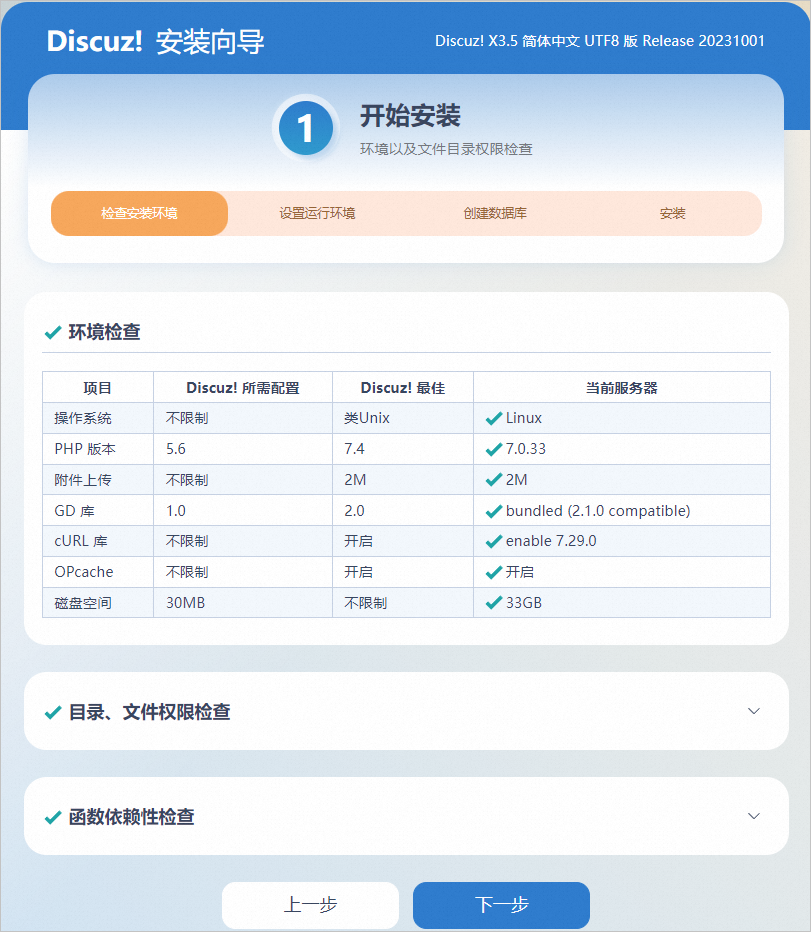Select the 创建数据库 step tab
The image size is (811, 932).
tap(495, 213)
